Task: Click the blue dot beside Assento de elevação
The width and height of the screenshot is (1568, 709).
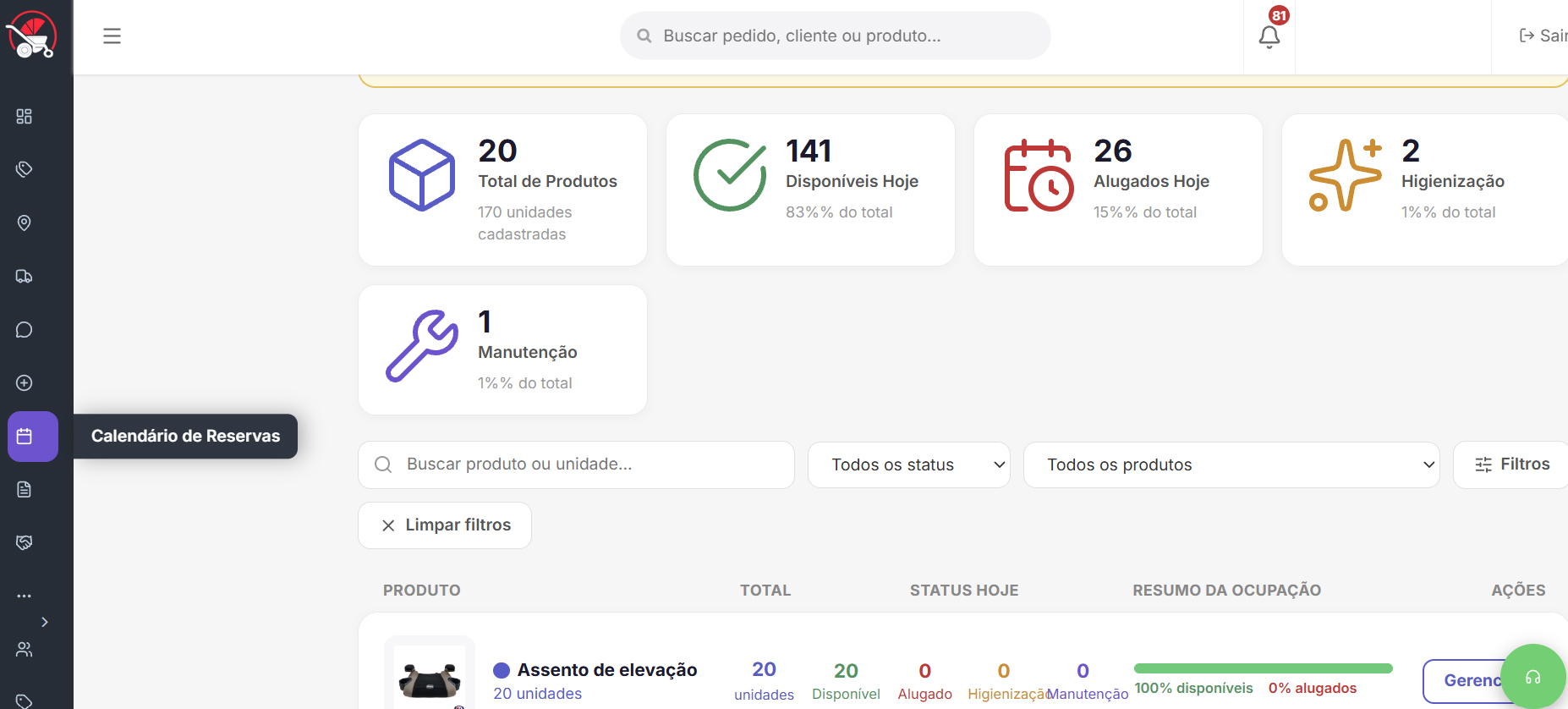Action: [x=502, y=670]
